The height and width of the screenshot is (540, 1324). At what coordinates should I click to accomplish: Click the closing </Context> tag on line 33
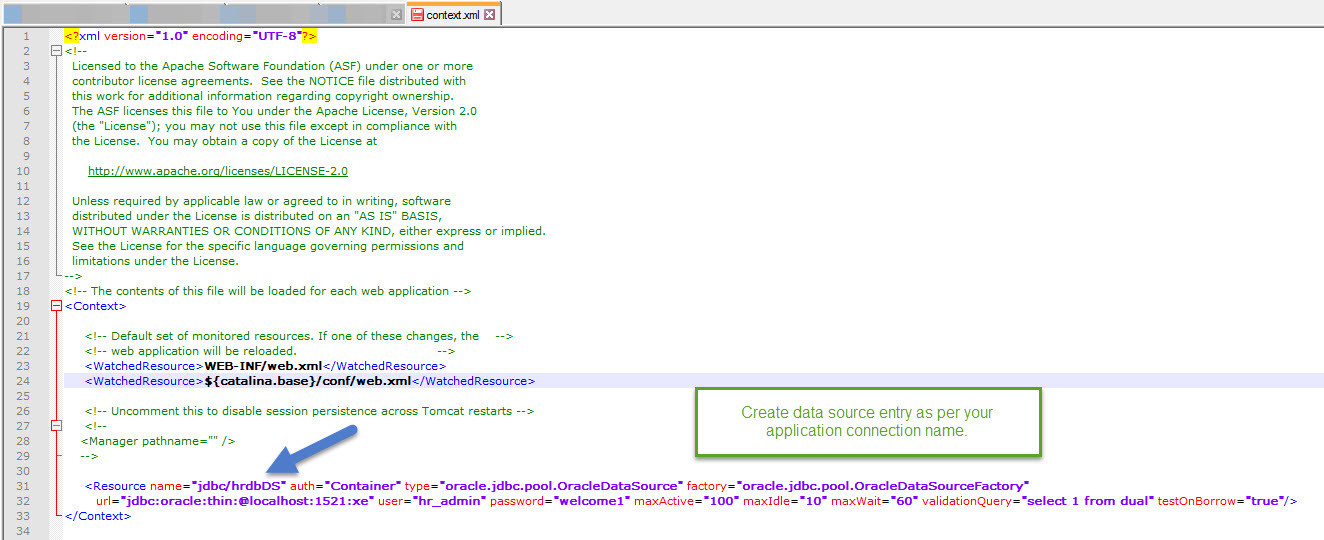(x=98, y=516)
